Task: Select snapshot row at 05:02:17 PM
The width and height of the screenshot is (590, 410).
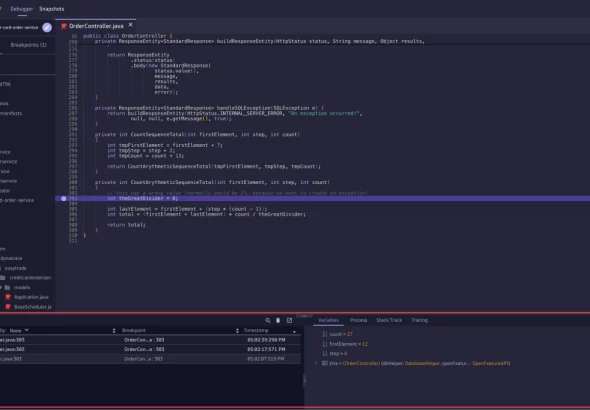Action: [x=151, y=349]
